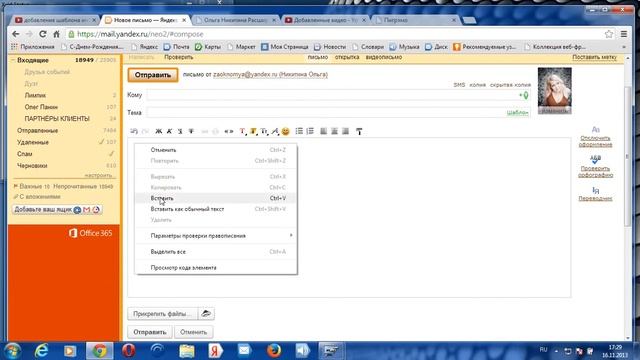Screen dimensions: 640x360
Task: Open the Олег Панин folder
Action: coord(41,107)
